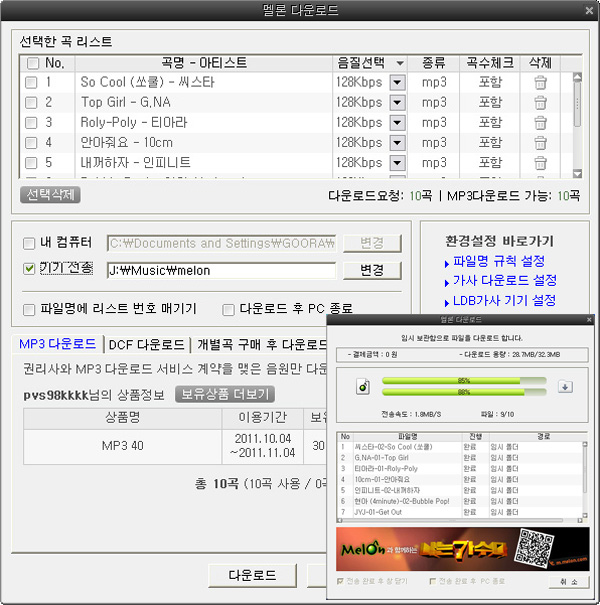Open quality dropdown for So Cool

(x=397, y=82)
